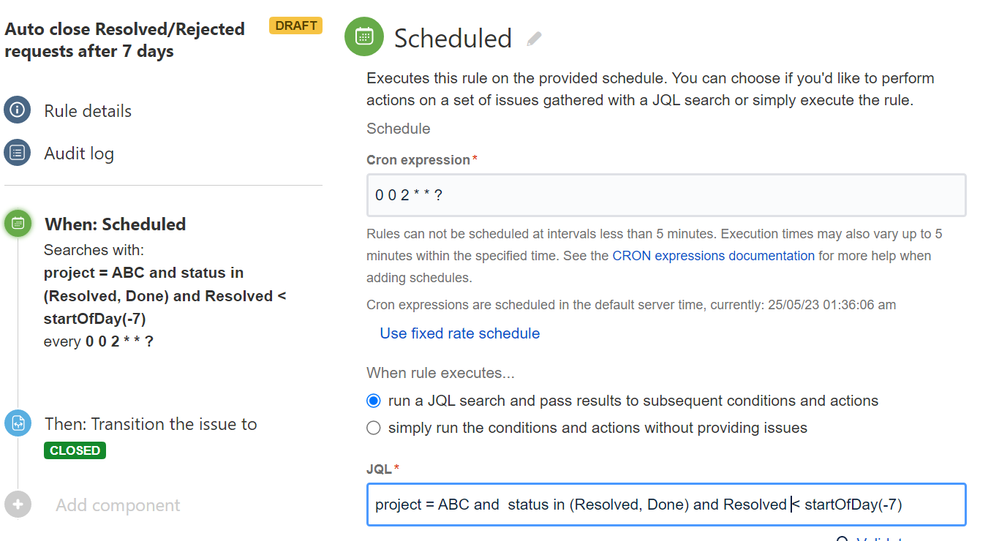
Task: Click the Rule details info icon
Action: point(17,110)
